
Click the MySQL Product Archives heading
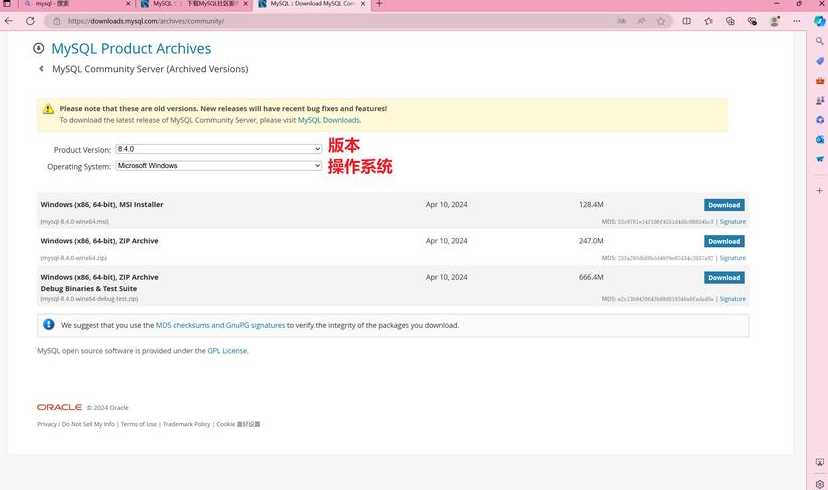click(x=131, y=49)
